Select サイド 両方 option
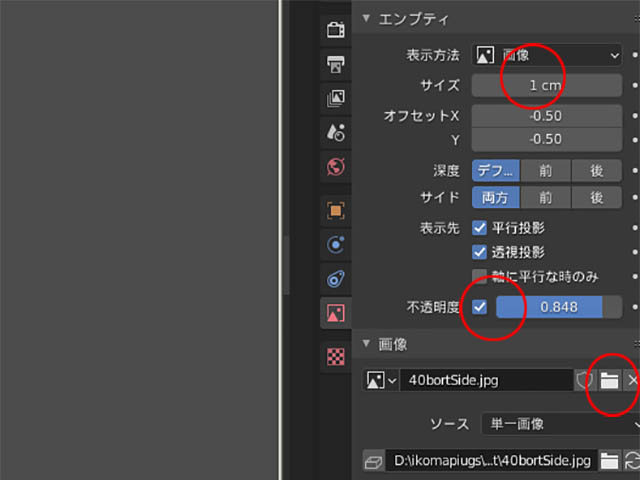This screenshot has height=480, width=640. coord(496,198)
